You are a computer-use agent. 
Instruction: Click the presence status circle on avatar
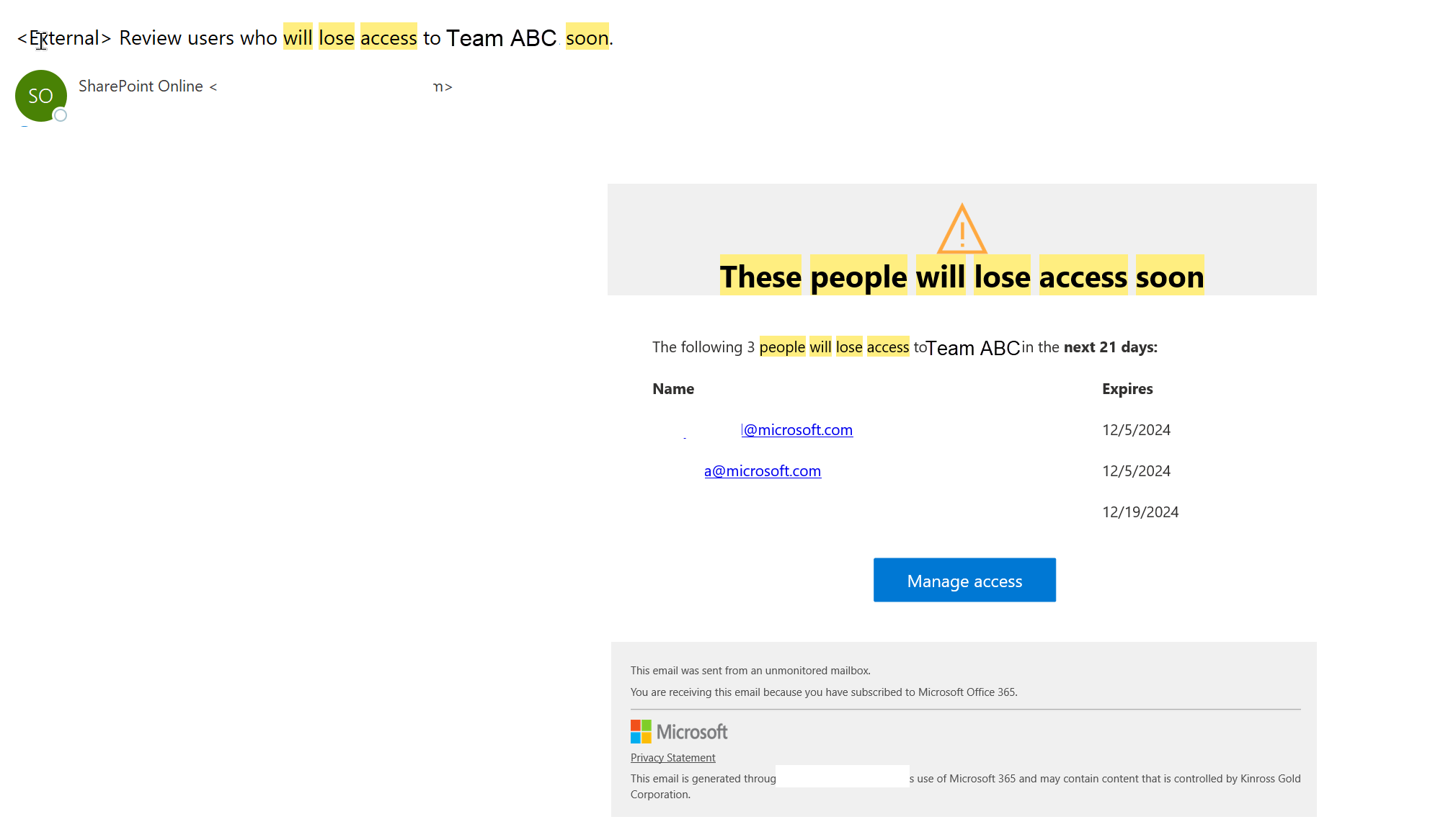[61, 115]
